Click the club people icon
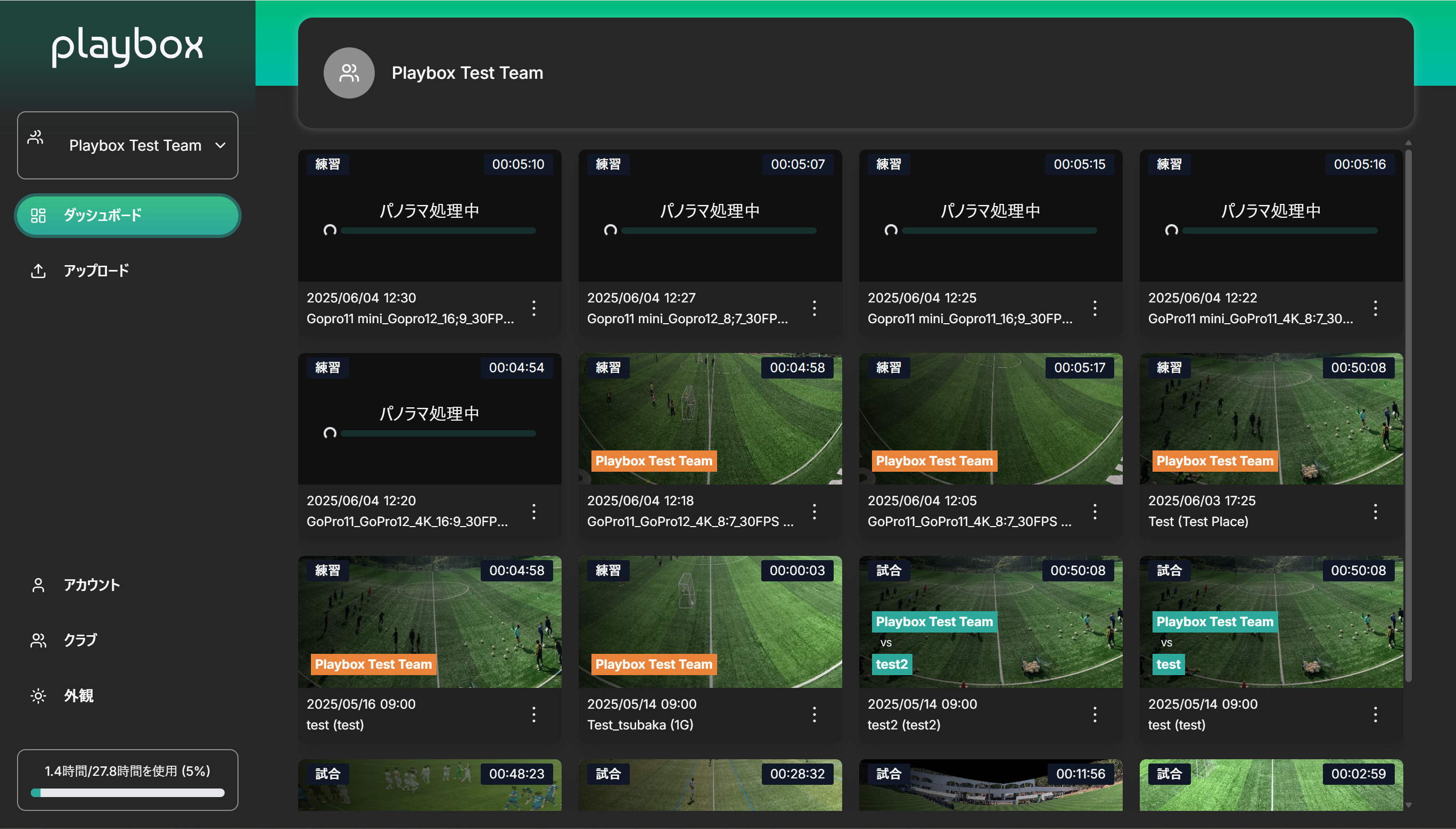 click(x=38, y=641)
